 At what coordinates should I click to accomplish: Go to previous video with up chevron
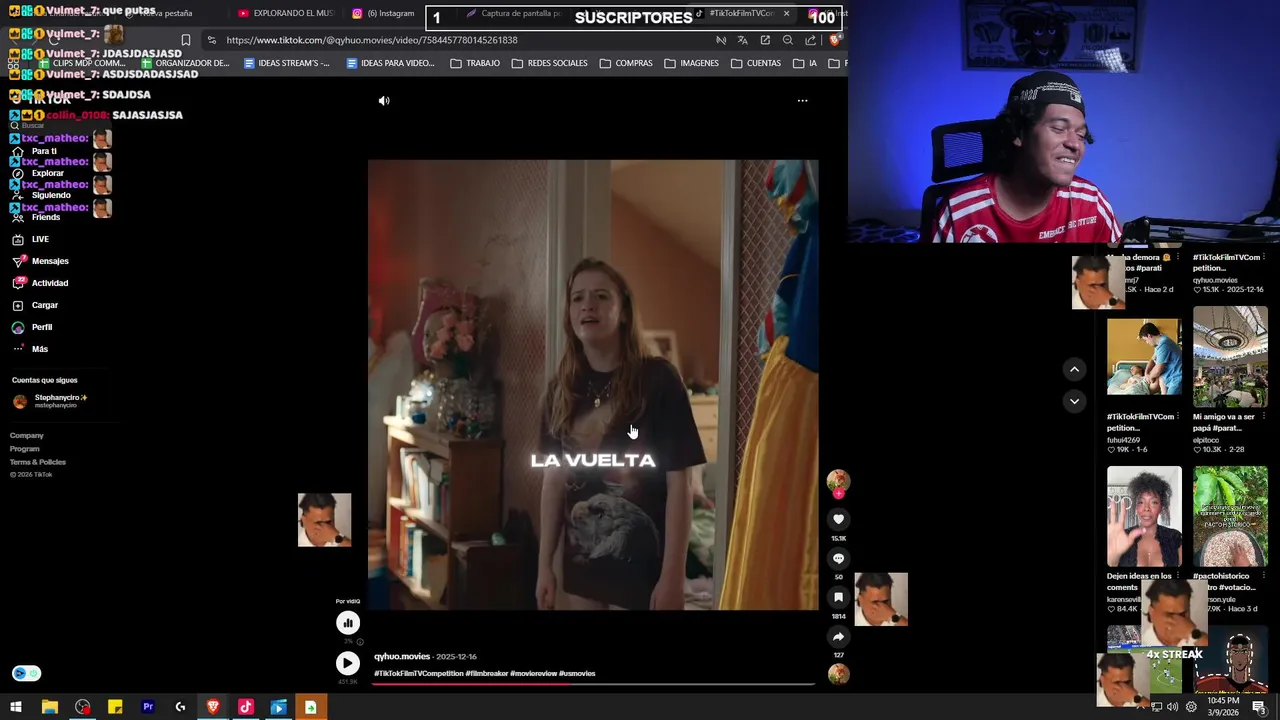point(1074,369)
